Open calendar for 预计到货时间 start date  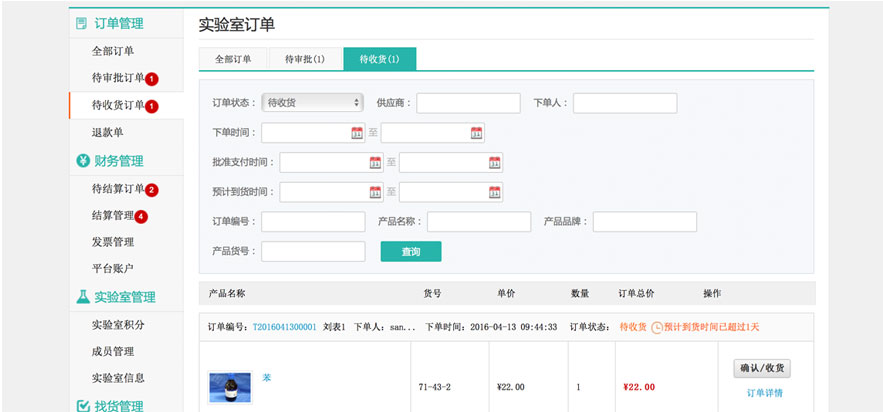(375, 193)
